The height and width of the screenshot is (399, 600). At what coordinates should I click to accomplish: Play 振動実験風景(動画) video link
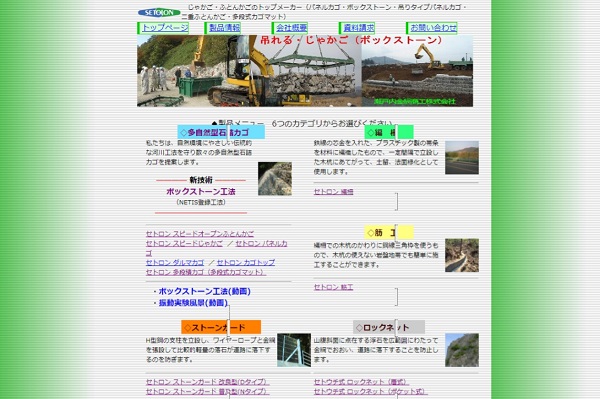coord(193,303)
